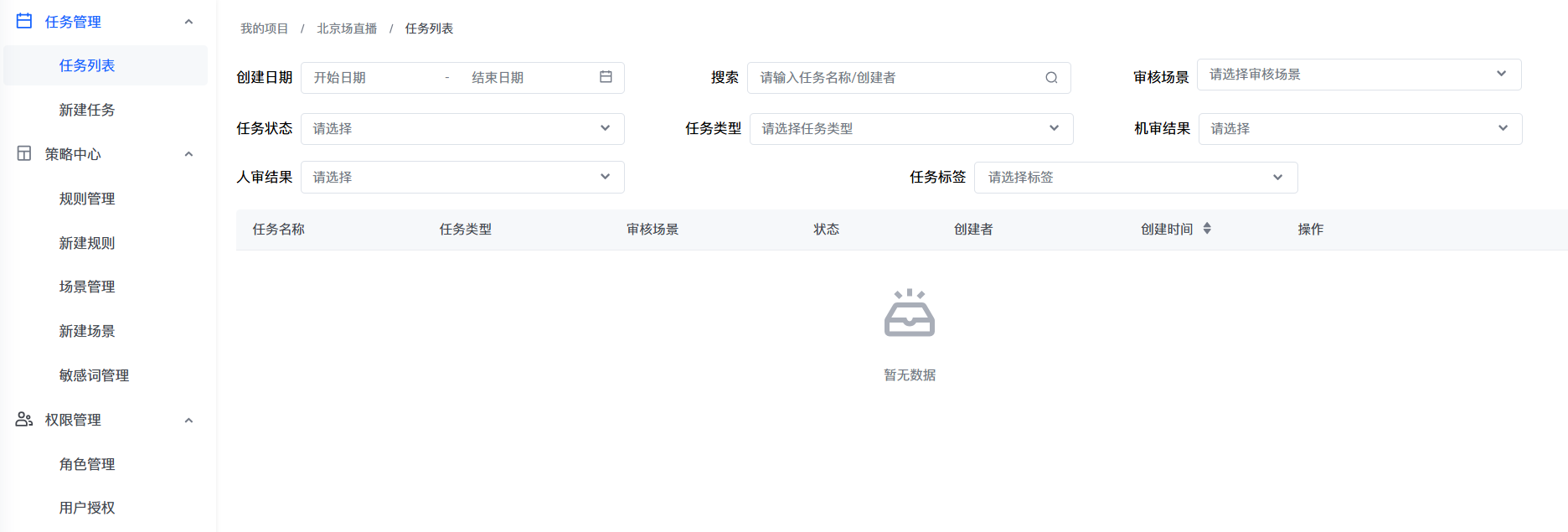Screen dimensions: 1568x532
Task: Click the empty-data inbox icon above 暂无数据
Action: coord(910,312)
